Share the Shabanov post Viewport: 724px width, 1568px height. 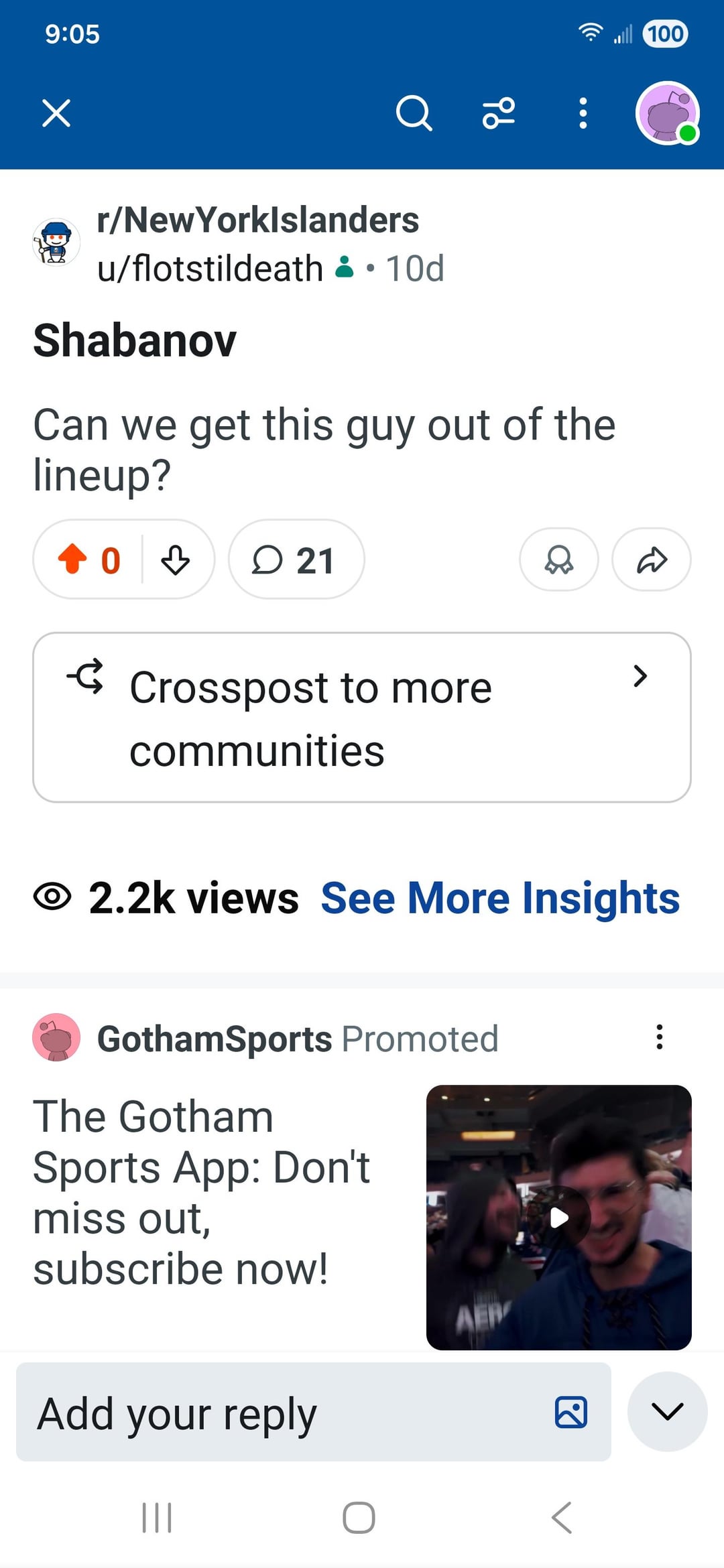click(651, 560)
